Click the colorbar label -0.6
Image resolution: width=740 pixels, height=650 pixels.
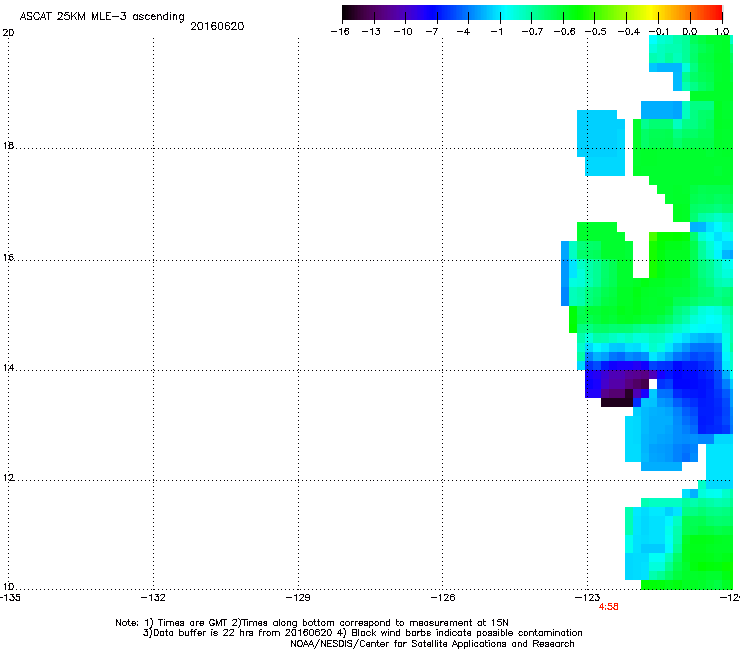pos(564,32)
